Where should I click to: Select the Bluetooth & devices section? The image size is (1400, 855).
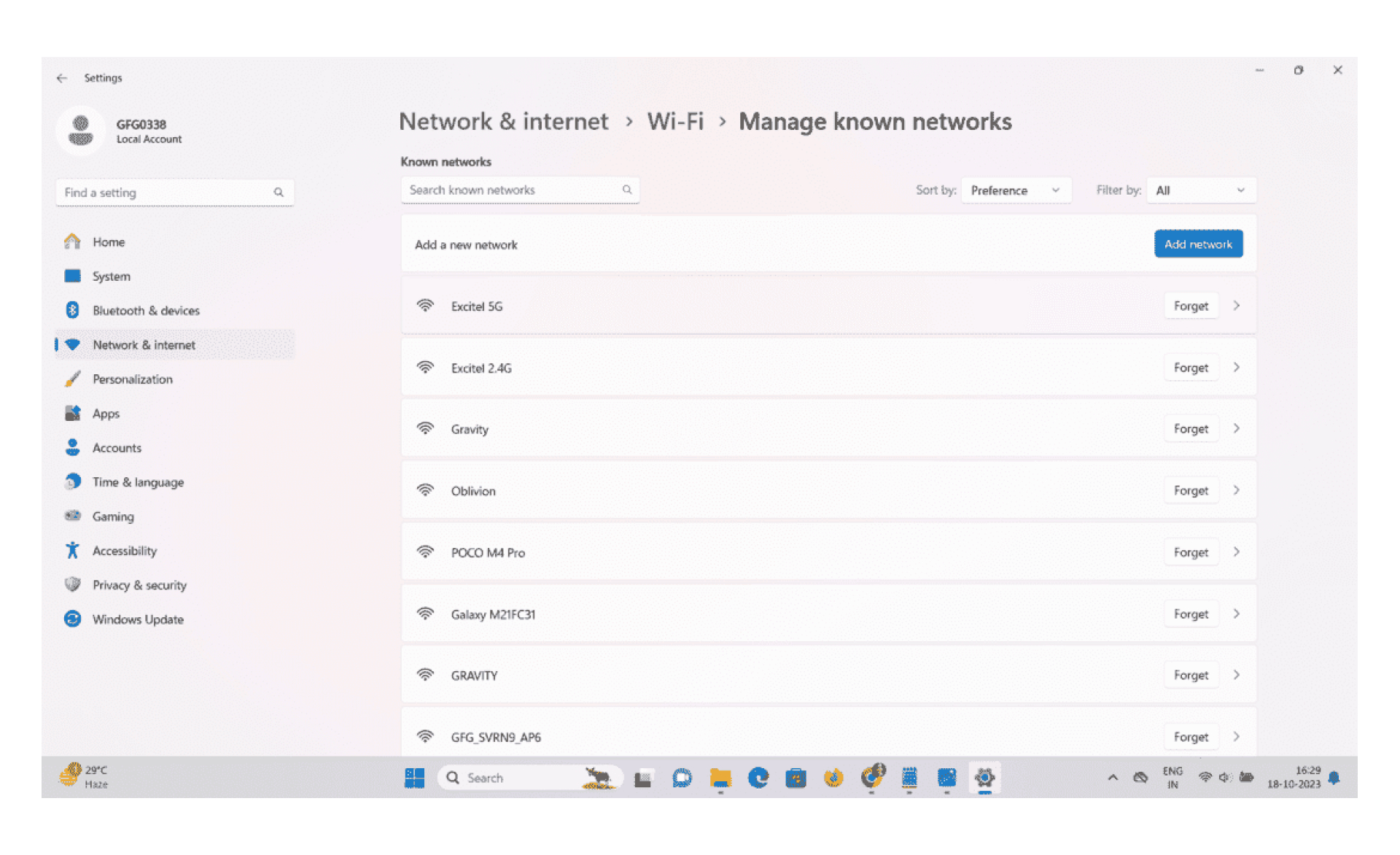click(x=146, y=310)
